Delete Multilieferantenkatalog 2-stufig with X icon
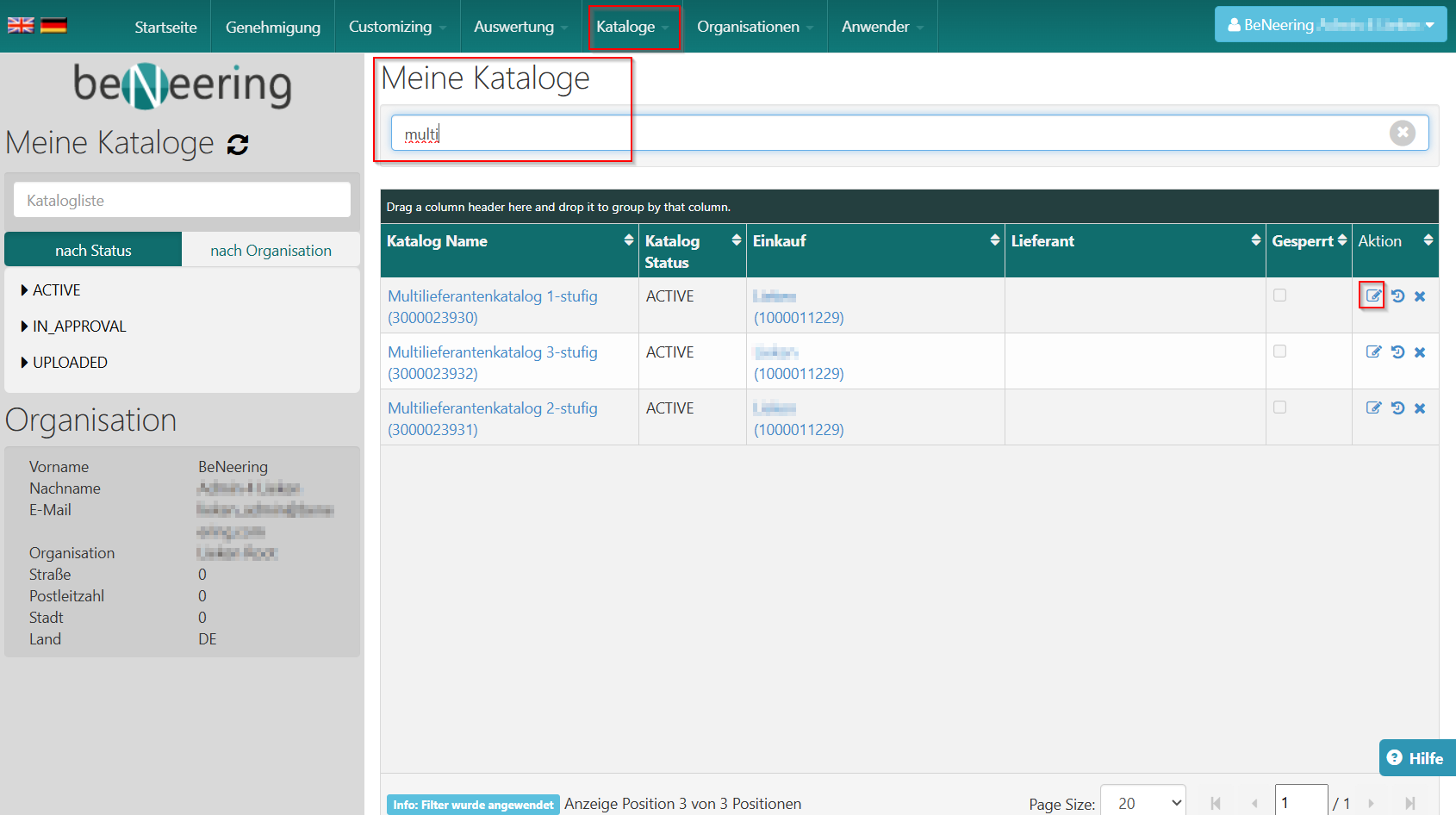Screen dimensions: 1456x815 point(1420,408)
